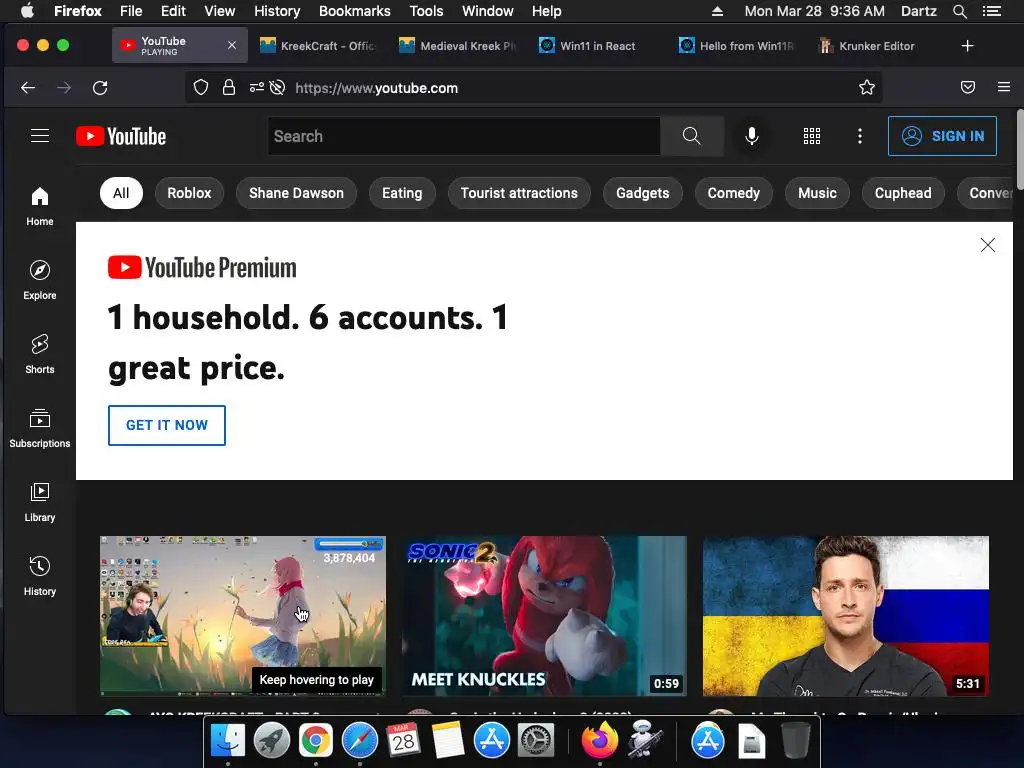Click in the YouTube search field
This screenshot has width=1024, height=768.
(464, 136)
